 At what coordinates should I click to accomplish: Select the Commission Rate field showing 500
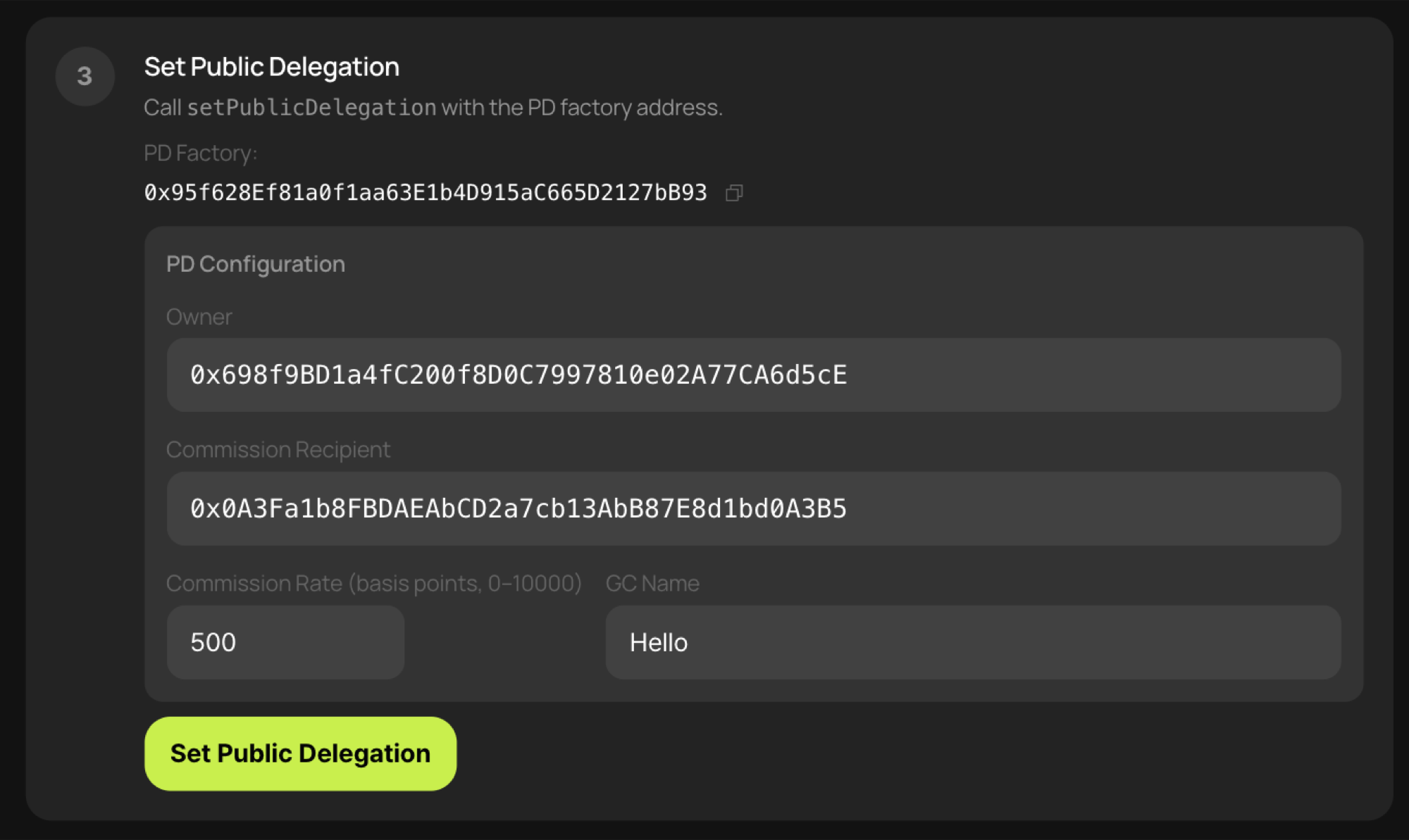(x=285, y=642)
